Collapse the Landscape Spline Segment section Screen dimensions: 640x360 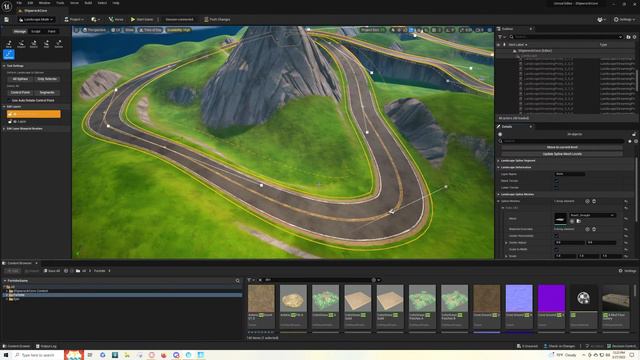(x=498, y=161)
